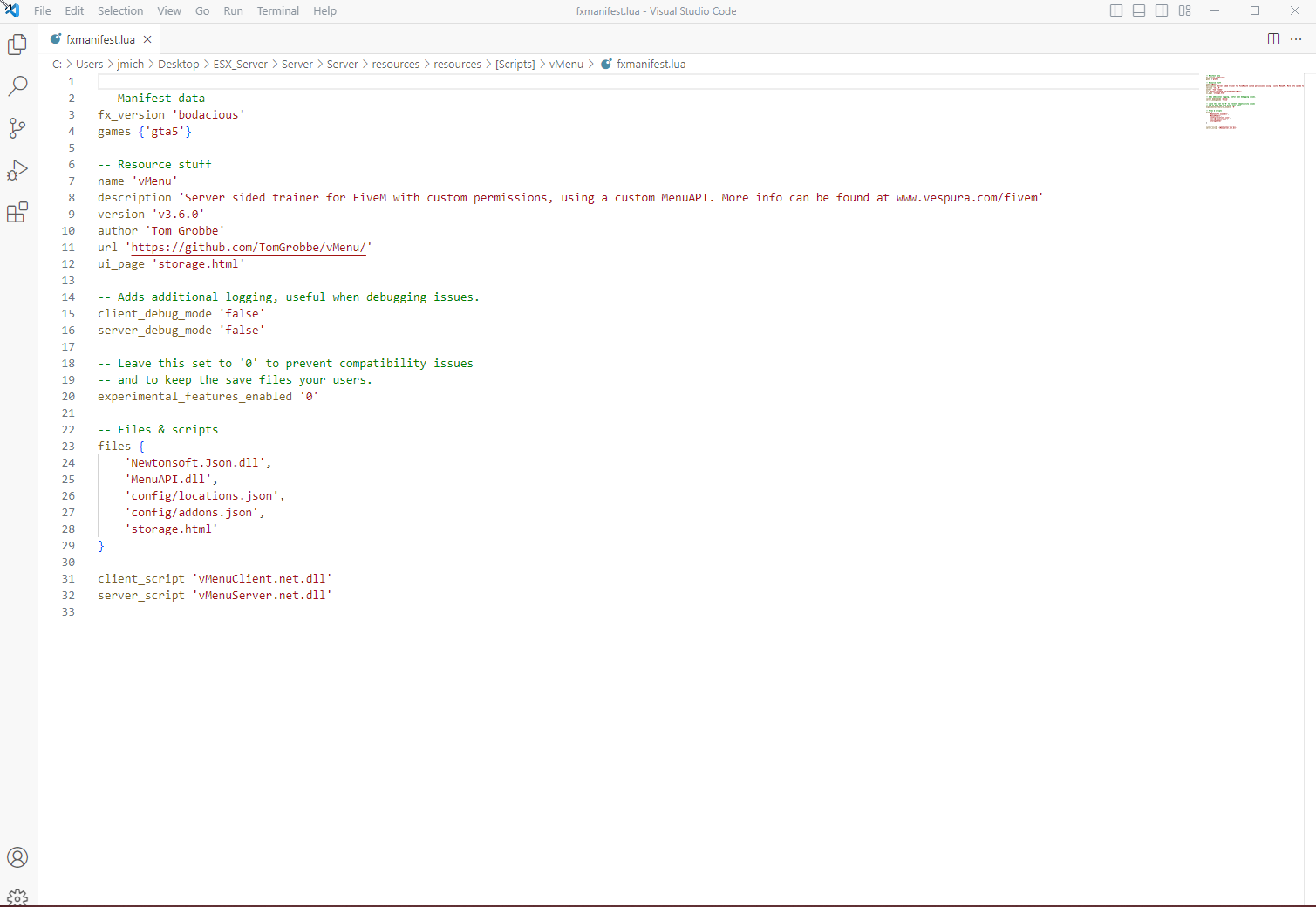Screen dimensions: 1316x907
Task: Click 'MenuAPI.dll' in files list
Action: click(167, 480)
